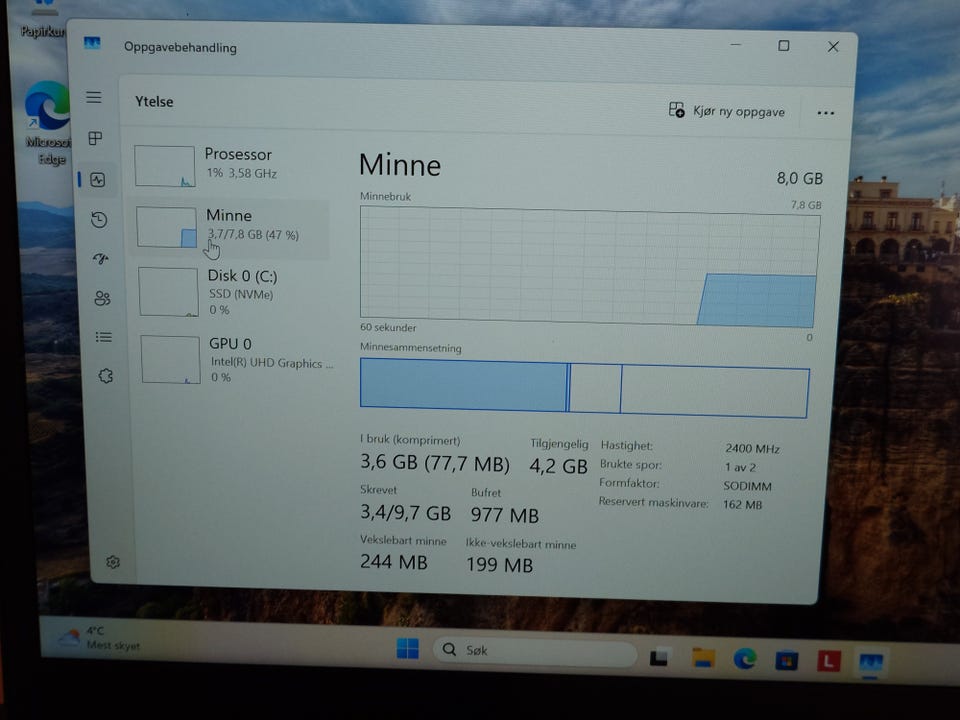This screenshot has width=960, height=720.
Task: Maximize the Oppgavebehandling window
Action: [783, 46]
